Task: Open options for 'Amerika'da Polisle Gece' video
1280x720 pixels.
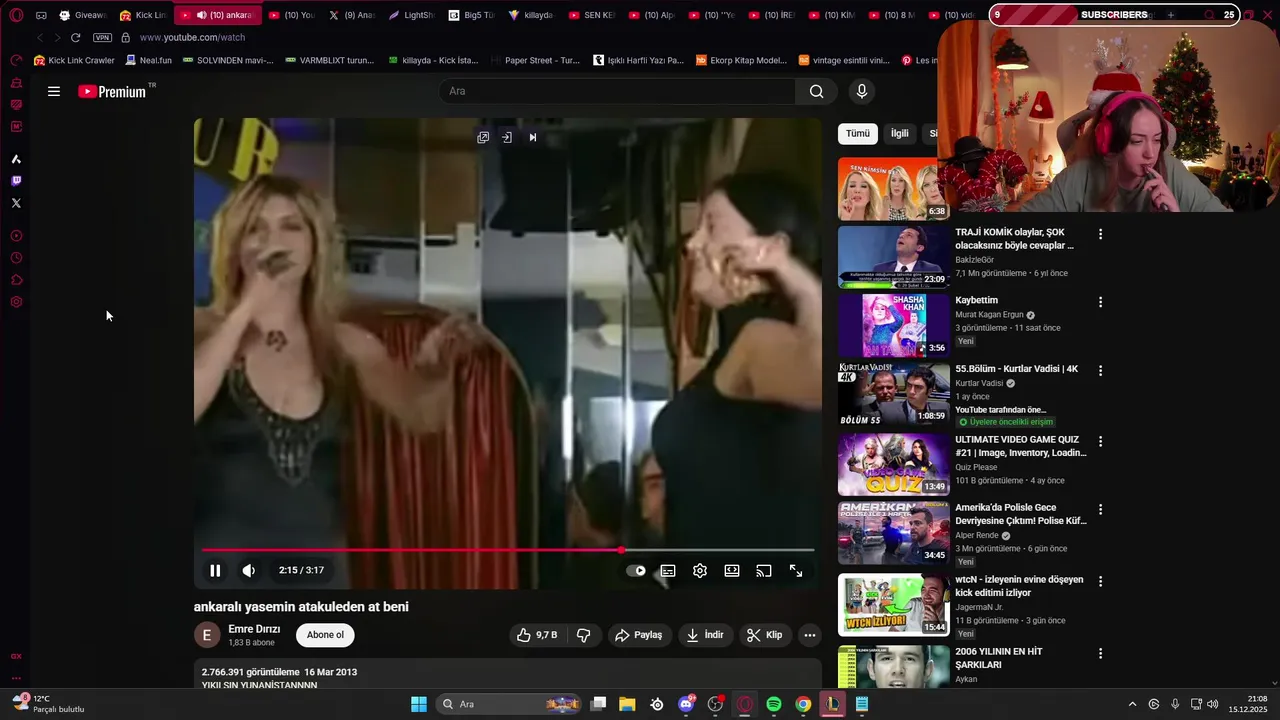Action: coord(1100,509)
